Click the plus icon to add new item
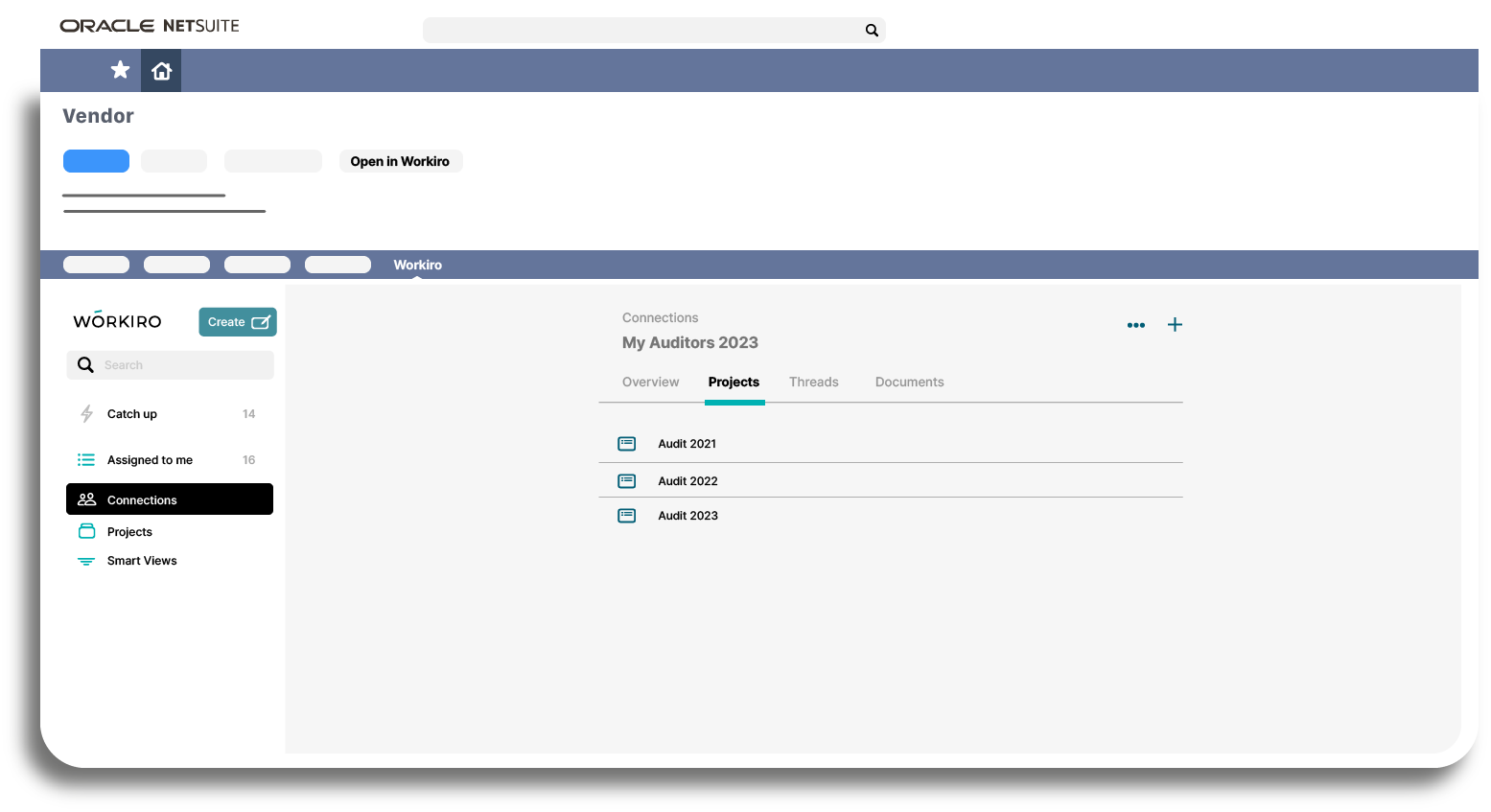Screen dimensions: 1491x812 click(1175, 325)
